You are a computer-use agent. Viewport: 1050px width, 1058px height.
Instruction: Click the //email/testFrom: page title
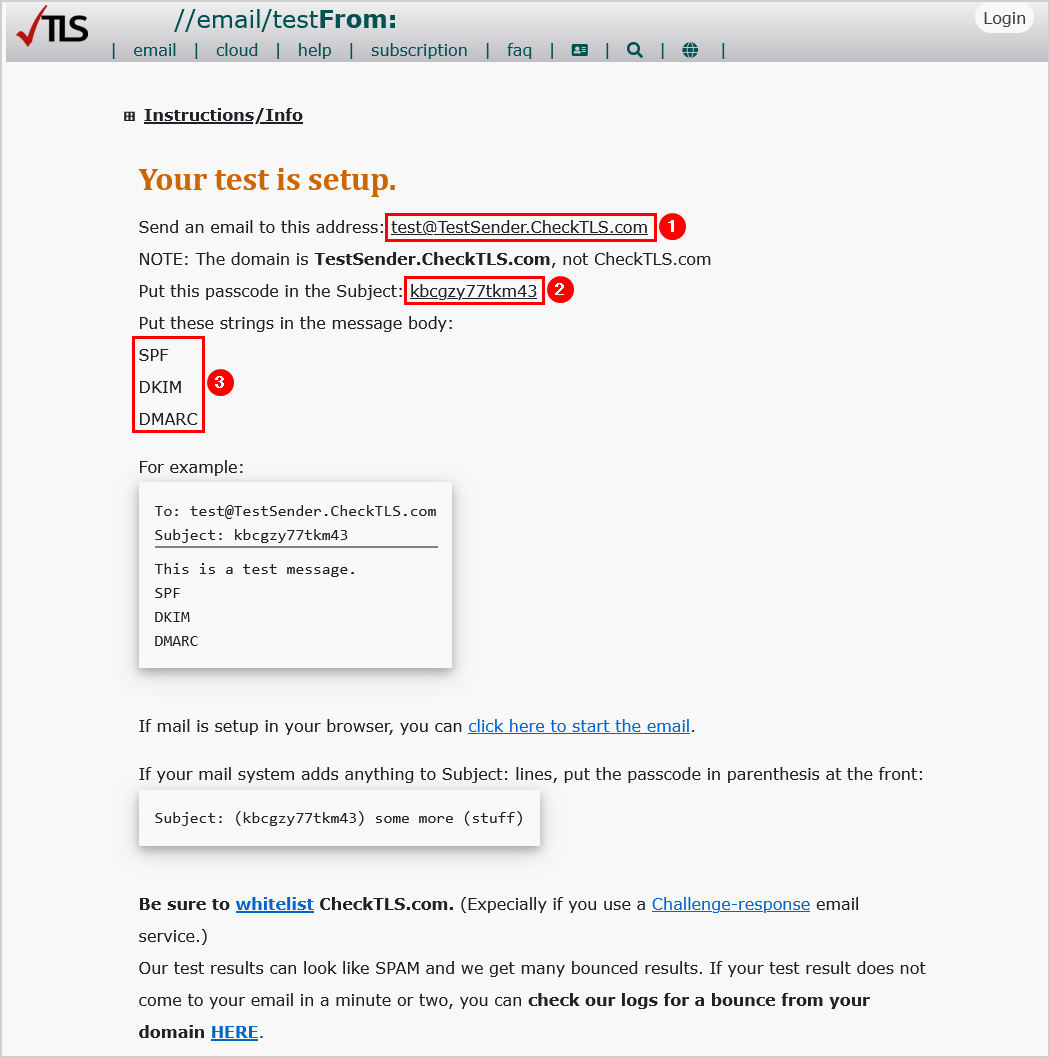[285, 20]
